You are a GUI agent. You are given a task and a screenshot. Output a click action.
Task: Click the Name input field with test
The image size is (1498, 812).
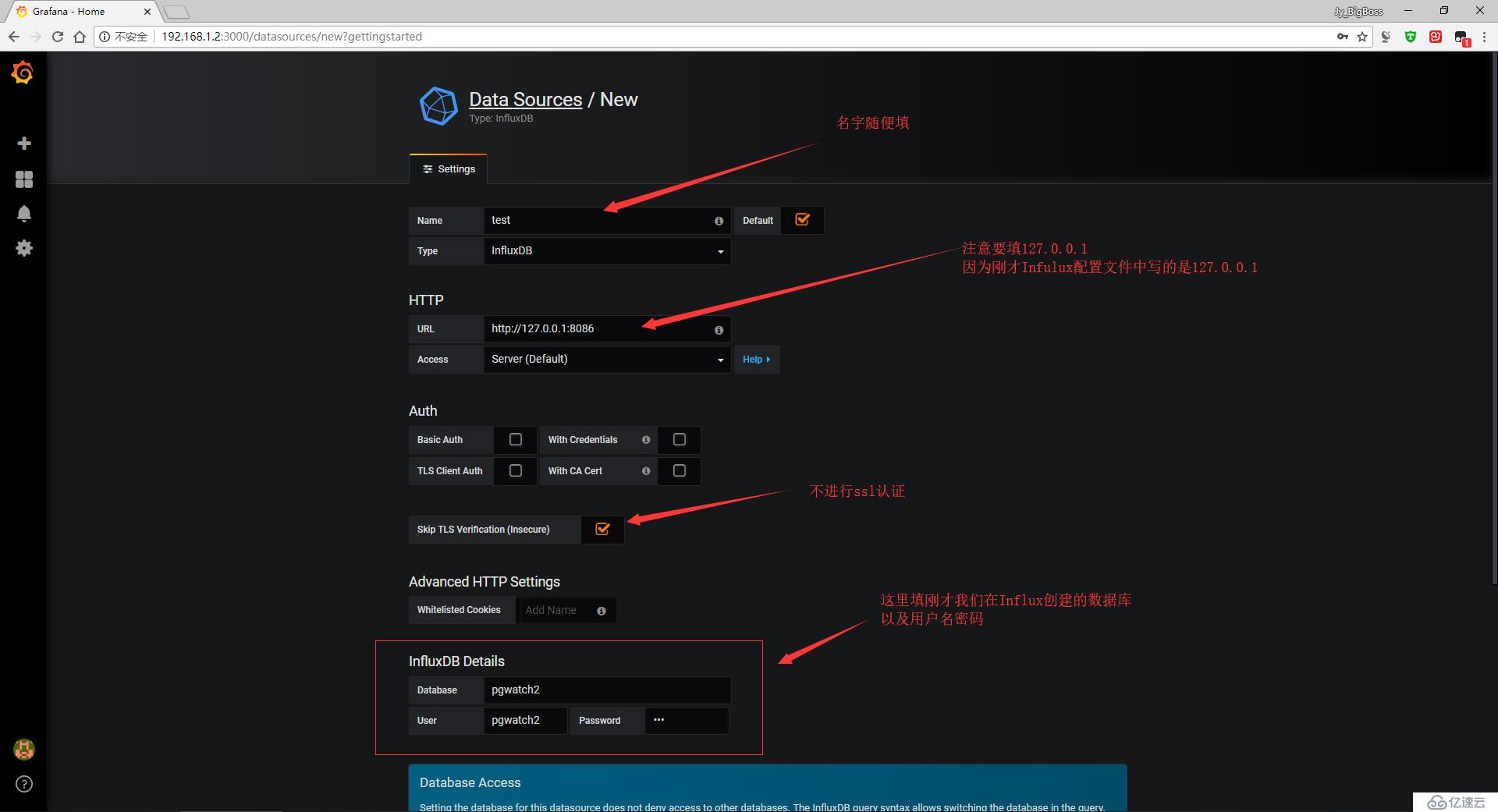[607, 221]
